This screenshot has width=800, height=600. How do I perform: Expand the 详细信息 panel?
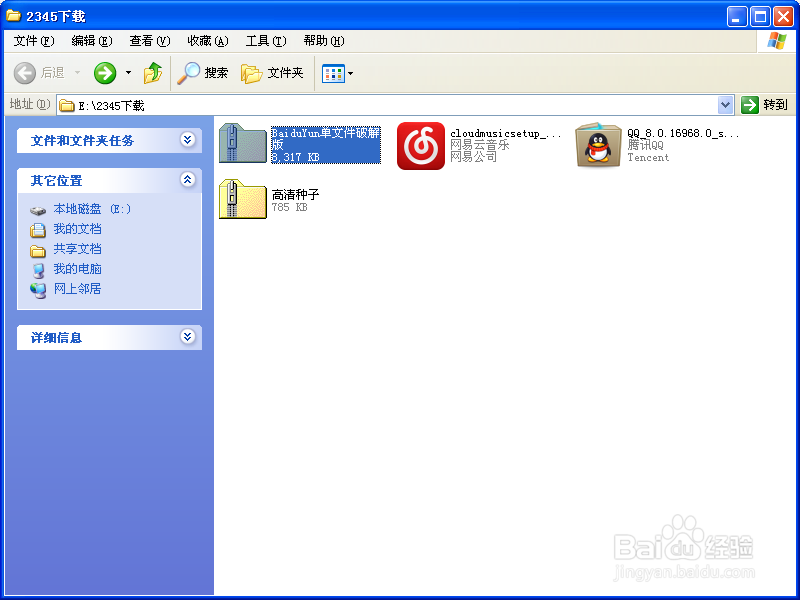point(188,337)
